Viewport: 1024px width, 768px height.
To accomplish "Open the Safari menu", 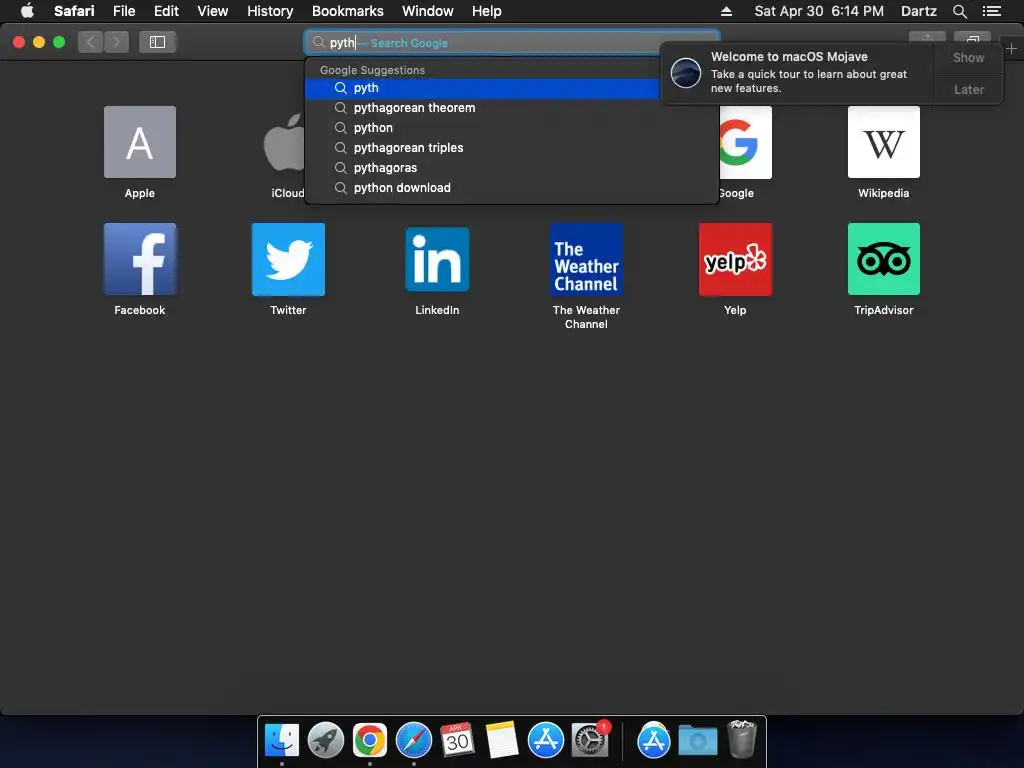I will [x=74, y=11].
